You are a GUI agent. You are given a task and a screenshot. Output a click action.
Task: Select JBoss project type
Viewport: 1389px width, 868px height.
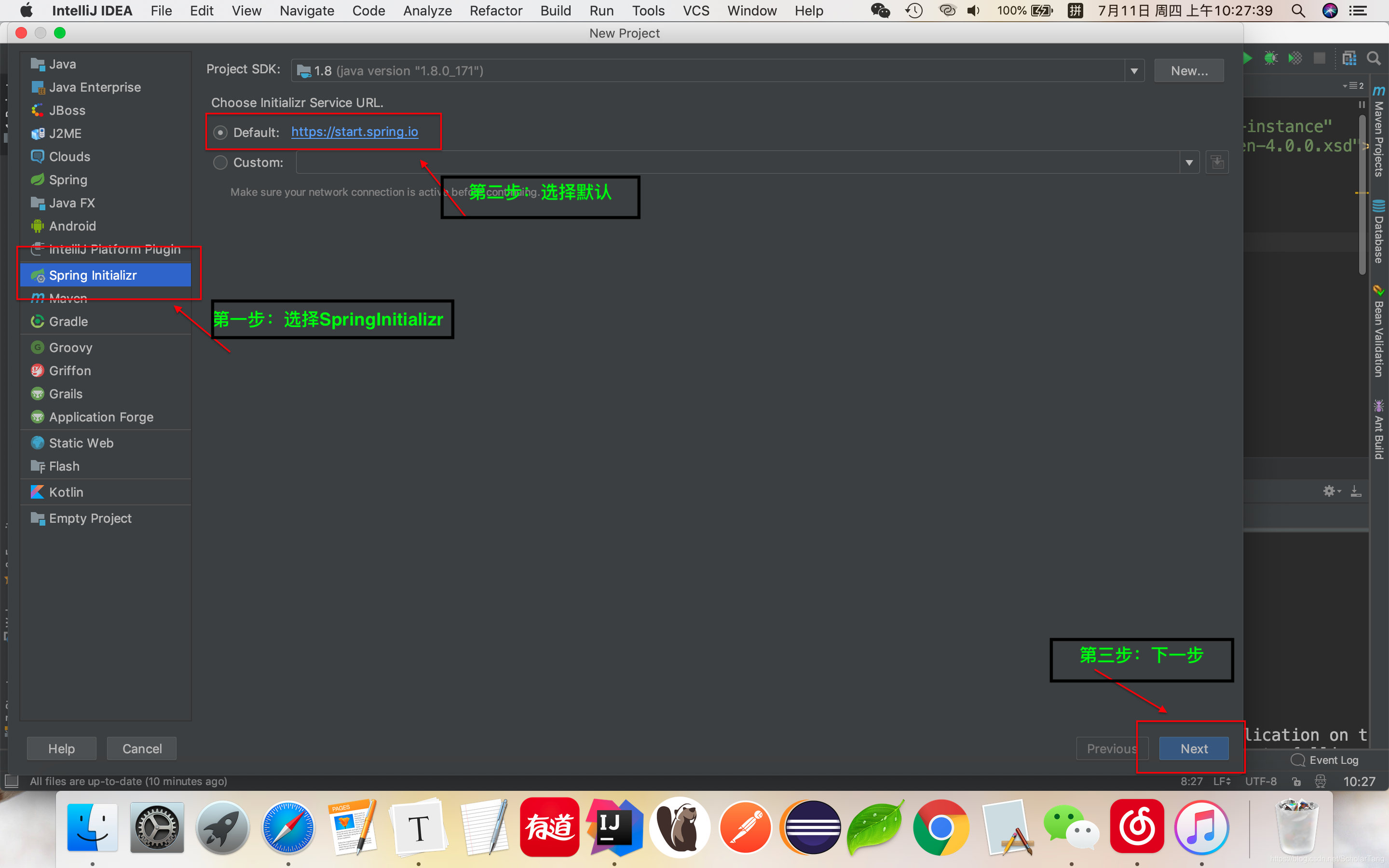[x=106, y=110]
